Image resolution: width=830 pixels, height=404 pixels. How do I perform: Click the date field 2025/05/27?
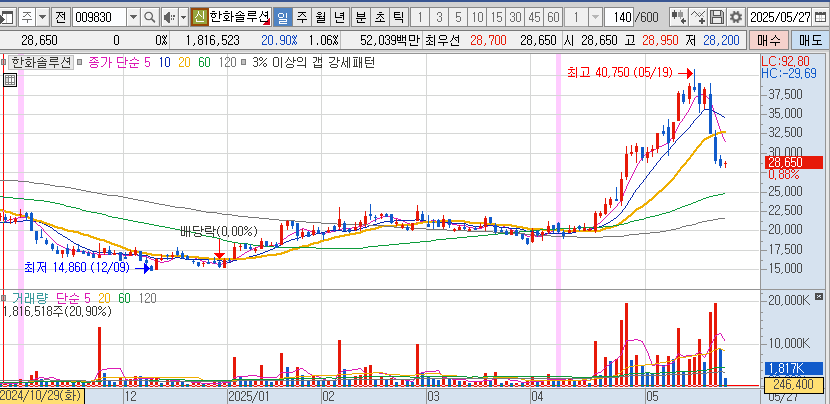(780, 17)
